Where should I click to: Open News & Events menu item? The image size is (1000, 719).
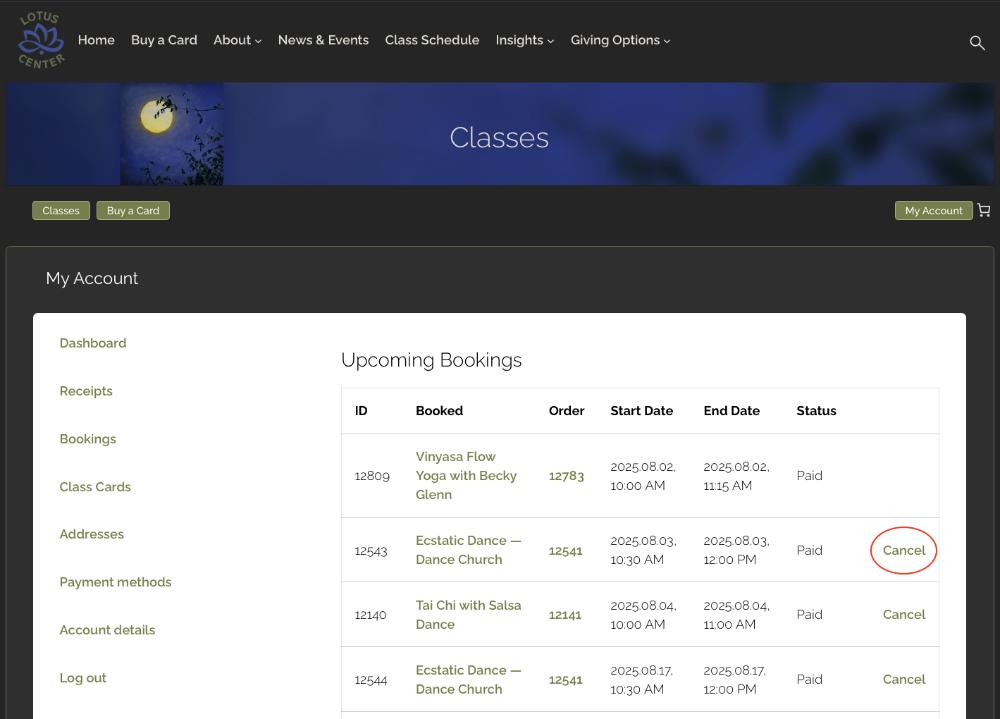(x=323, y=40)
